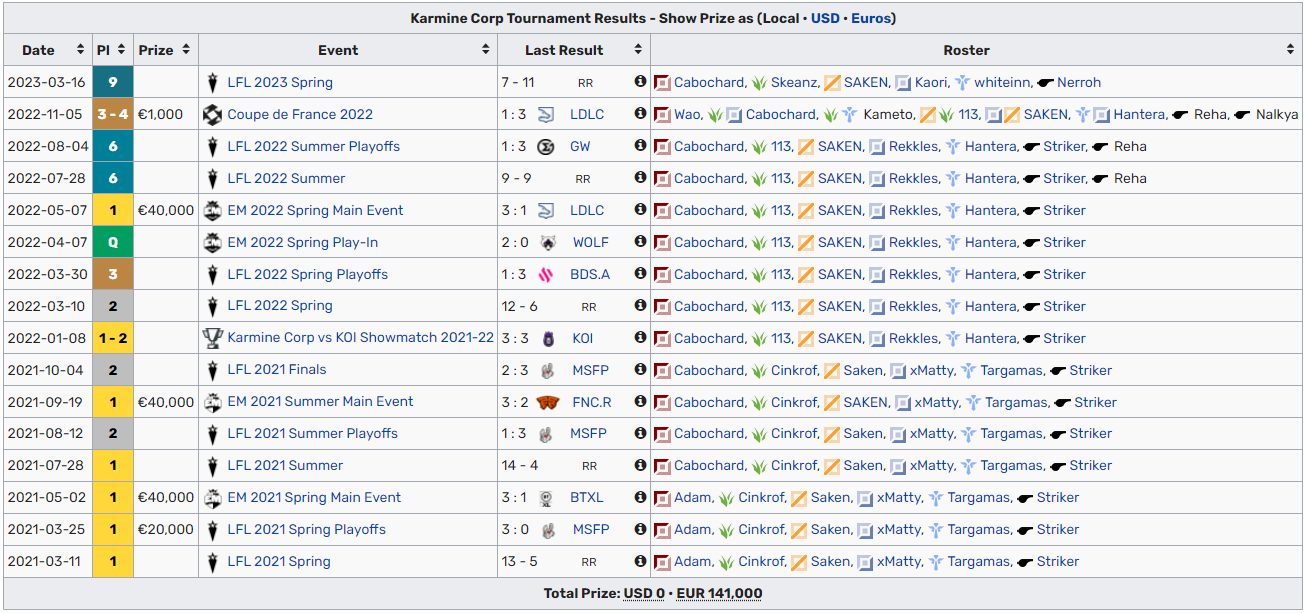Click info icon for LFL 2023 Spring row

tap(640, 82)
